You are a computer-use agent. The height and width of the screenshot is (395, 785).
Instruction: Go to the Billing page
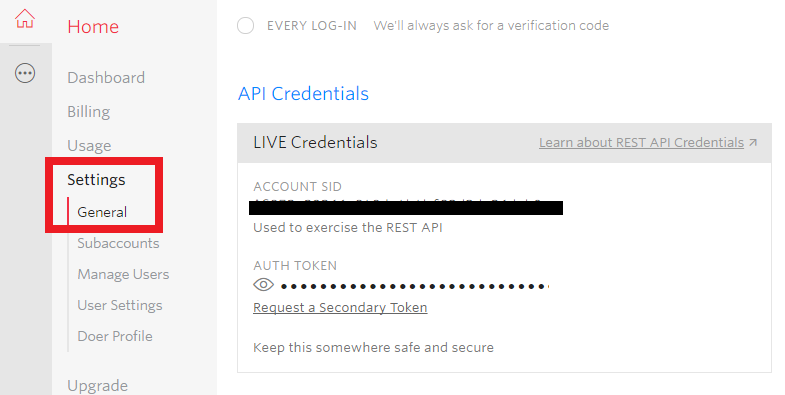(x=89, y=112)
